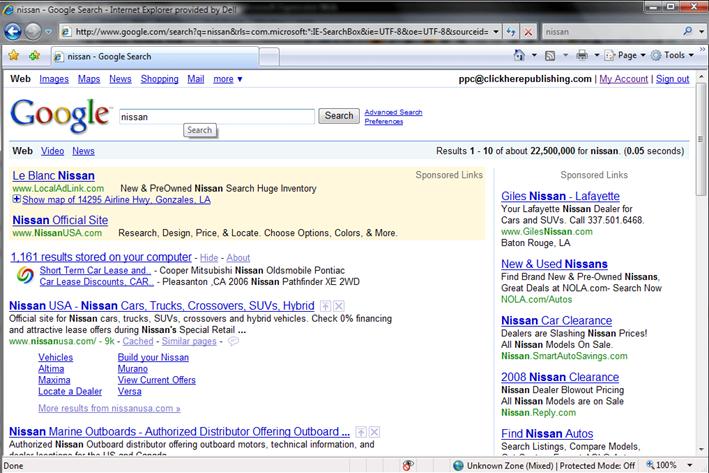
Task: Remove the Nissan Marine Outboards result
Action: tap(374, 432)
